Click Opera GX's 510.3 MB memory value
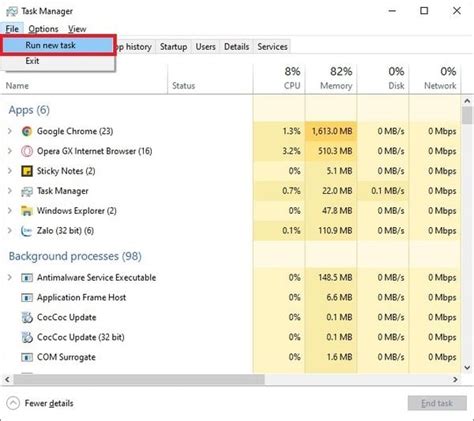 (x=335, y=151)
